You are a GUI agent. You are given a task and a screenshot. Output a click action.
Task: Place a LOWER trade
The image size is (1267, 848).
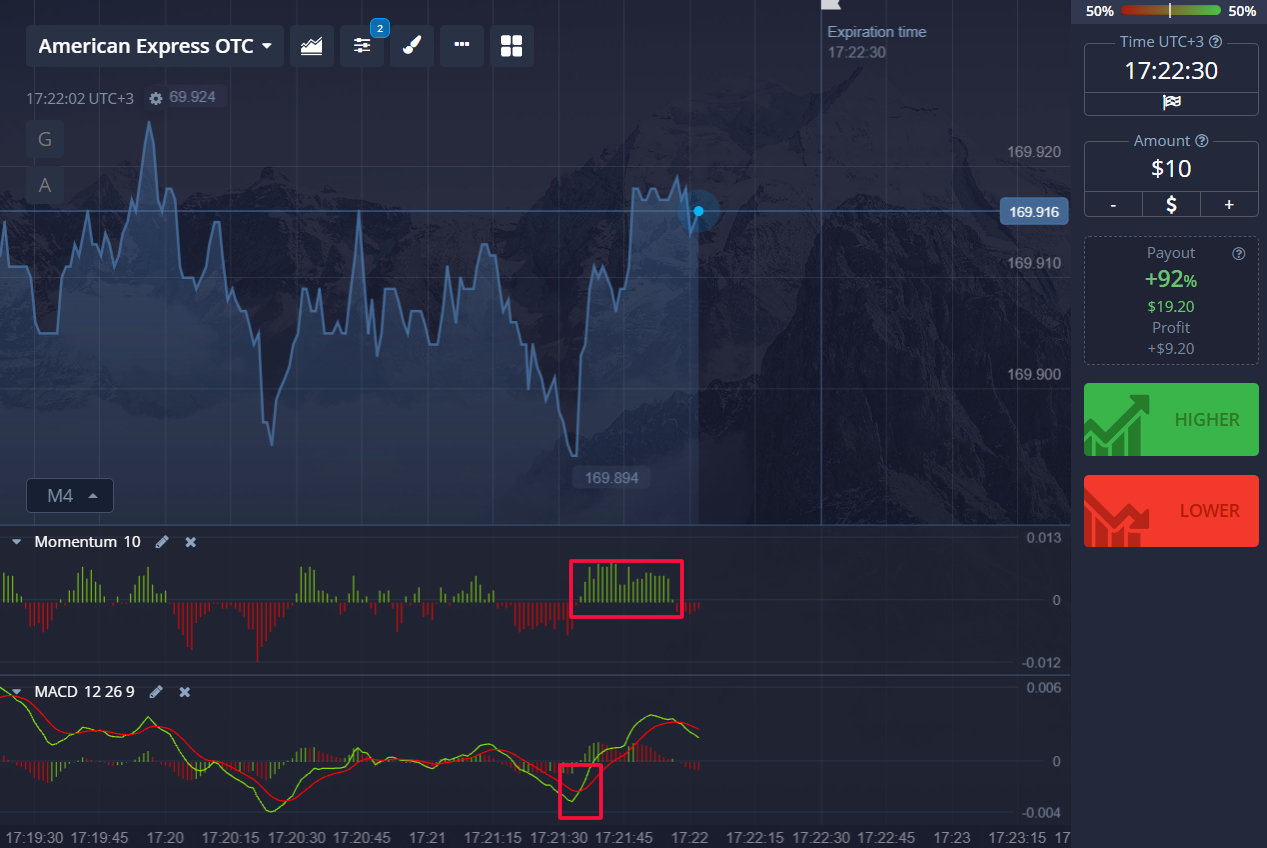[1171, 511]
